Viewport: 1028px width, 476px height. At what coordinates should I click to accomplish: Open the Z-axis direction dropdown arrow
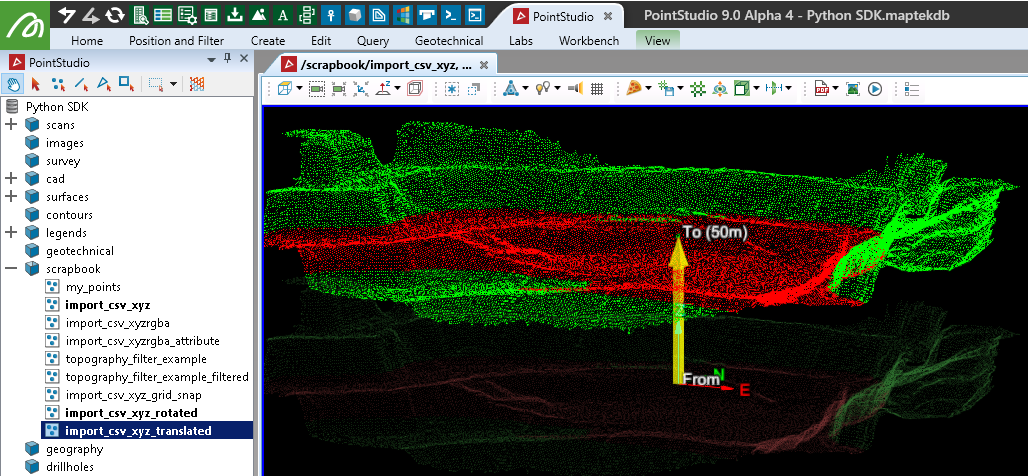(x=397, y=89)
